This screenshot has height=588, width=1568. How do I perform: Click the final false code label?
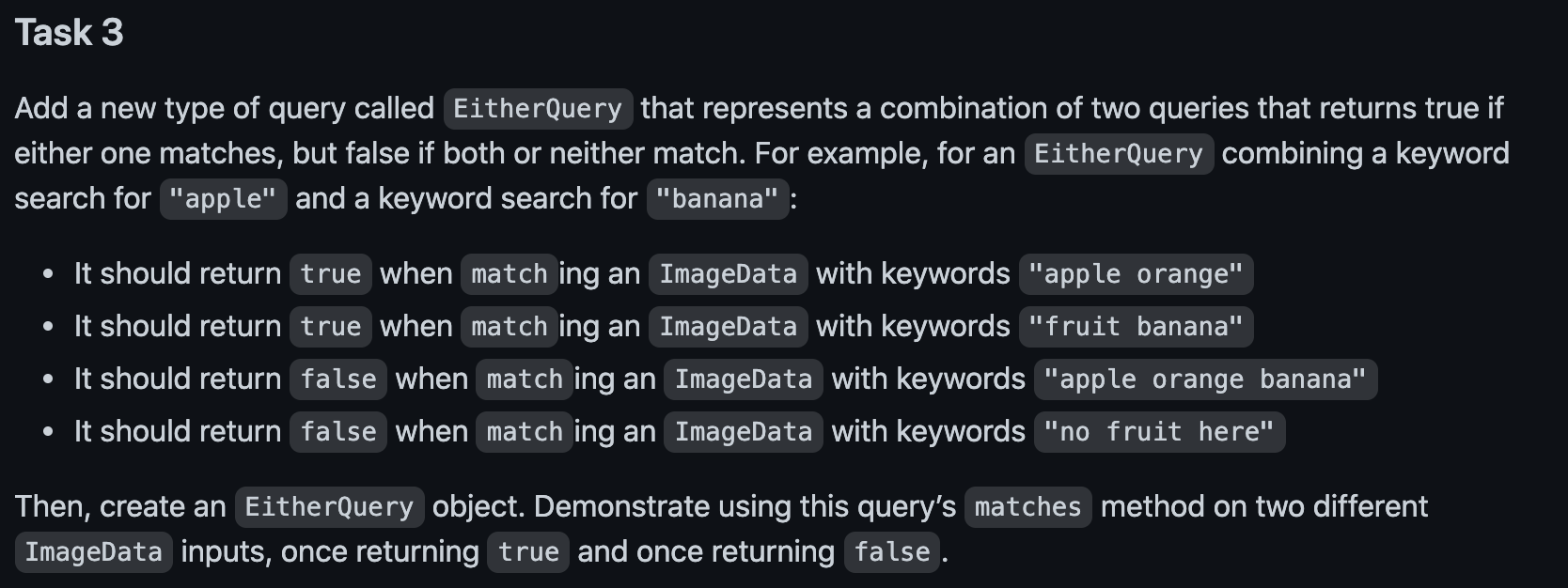pyautogui.click(x=892, y=552)
